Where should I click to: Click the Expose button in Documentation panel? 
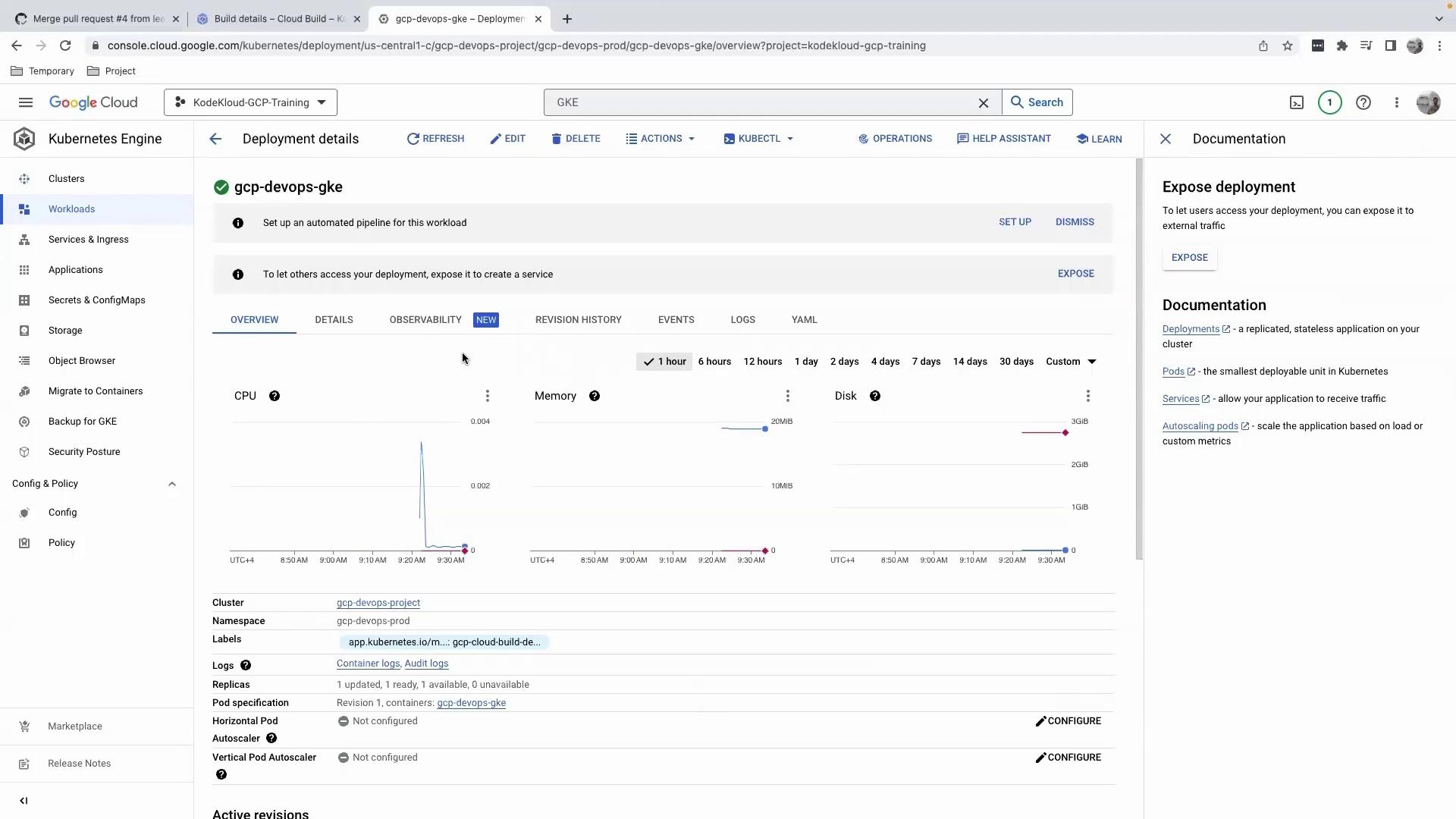[x=1189, y=258]
